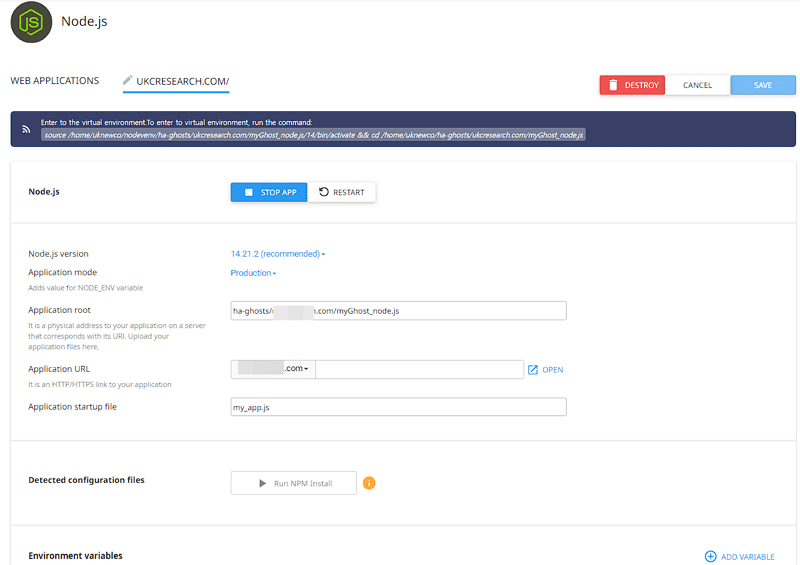Click the 'Application startup file' label

pos(72,407)
